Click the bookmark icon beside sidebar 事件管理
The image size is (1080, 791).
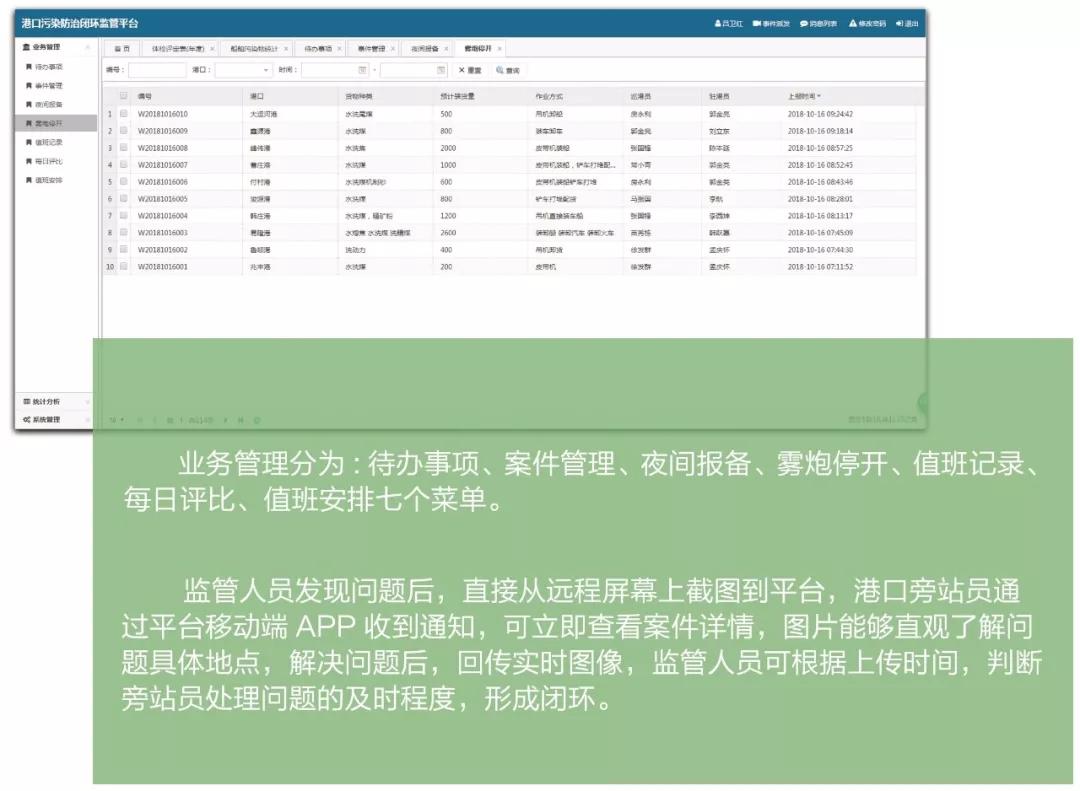tap(29, 85)
